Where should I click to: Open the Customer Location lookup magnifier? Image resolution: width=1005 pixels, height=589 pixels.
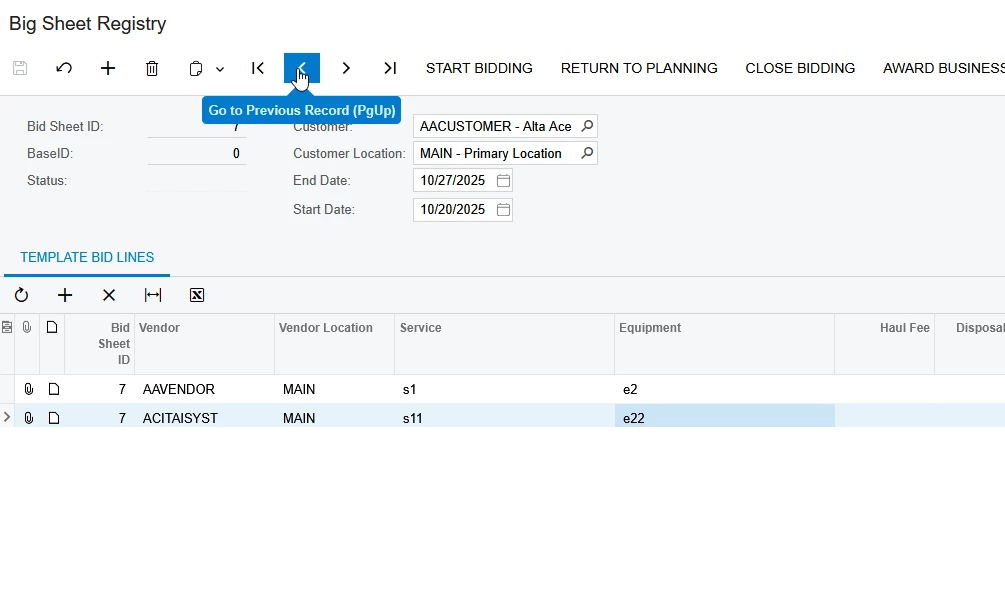(x=586, y=153)
